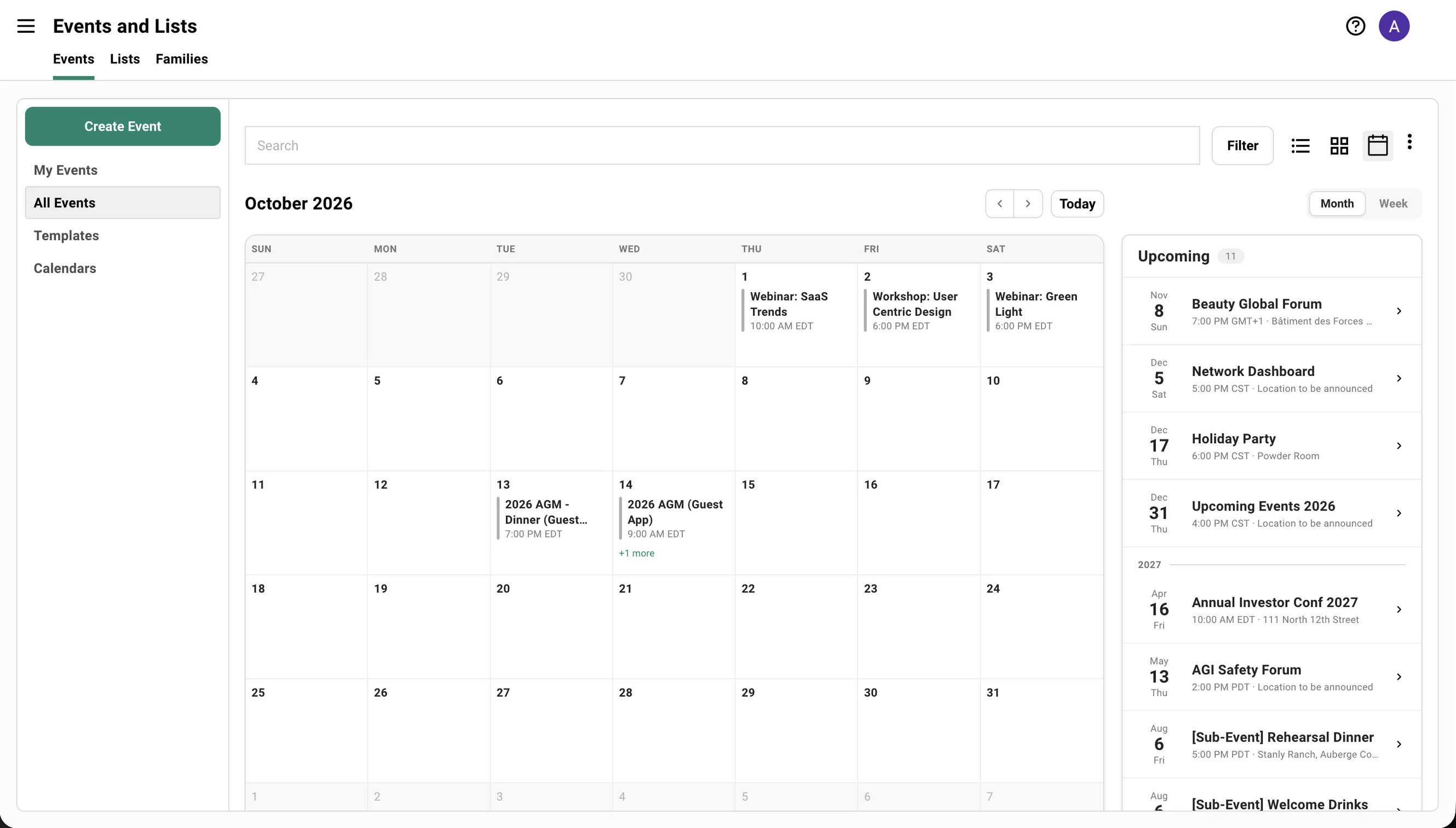Open Holiday Party chevron

(x=1399, y=446)
